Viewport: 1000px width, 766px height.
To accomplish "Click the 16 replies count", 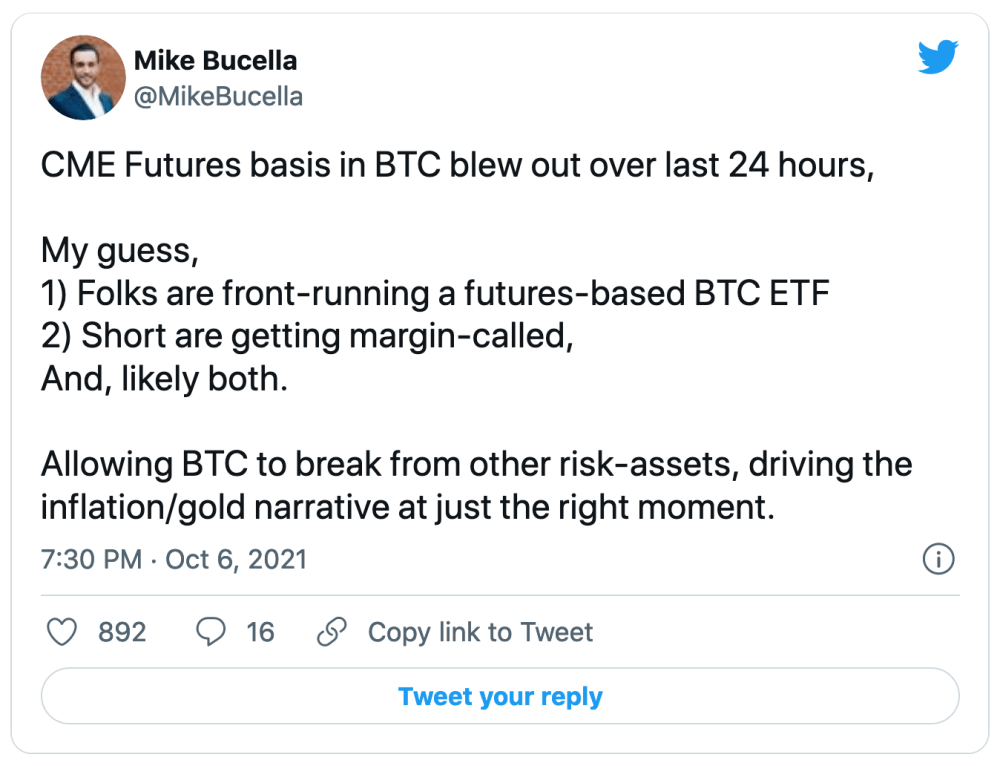I will point(260,632).
